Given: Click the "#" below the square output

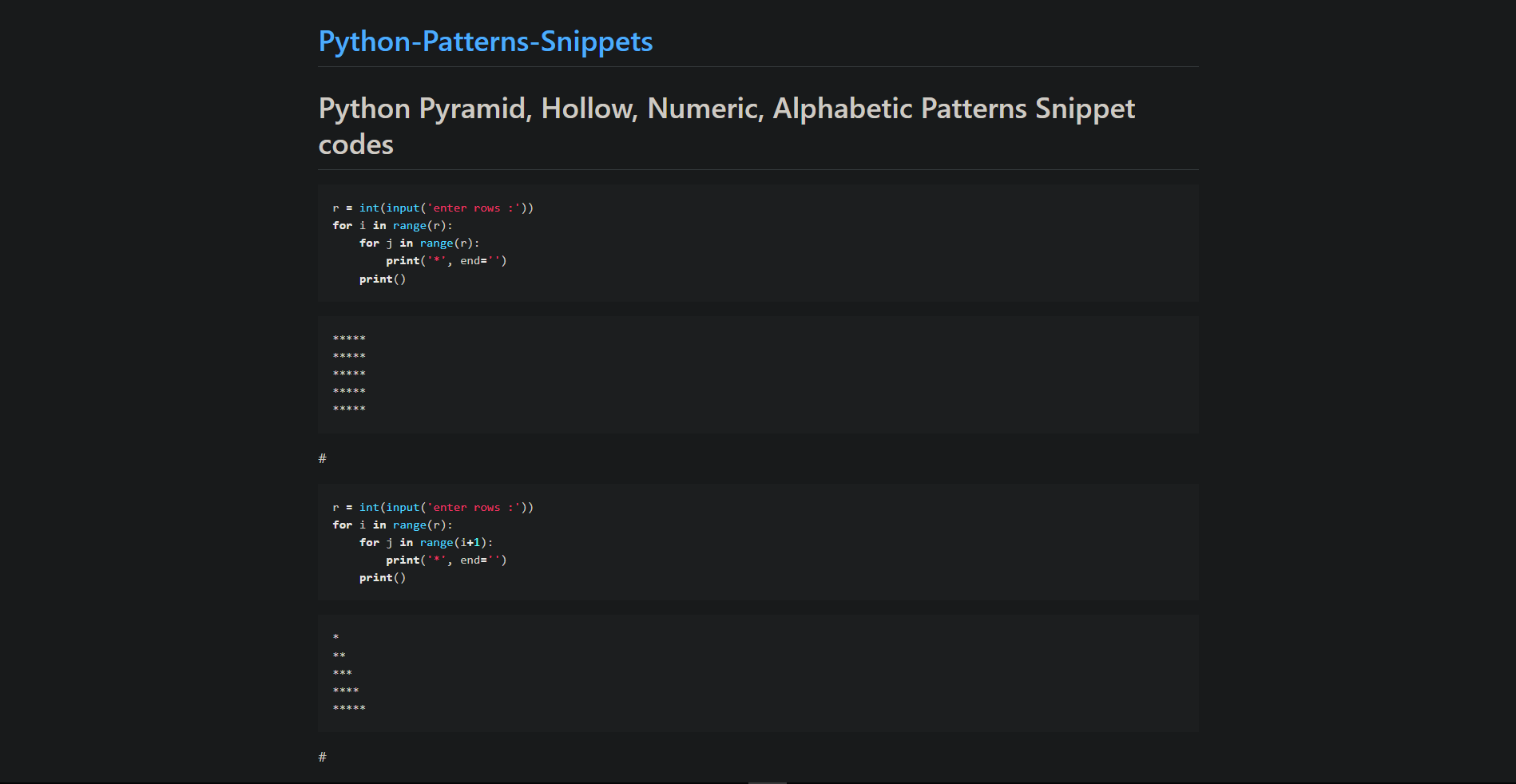Looking at the screenshot, I should coord(323,458).
